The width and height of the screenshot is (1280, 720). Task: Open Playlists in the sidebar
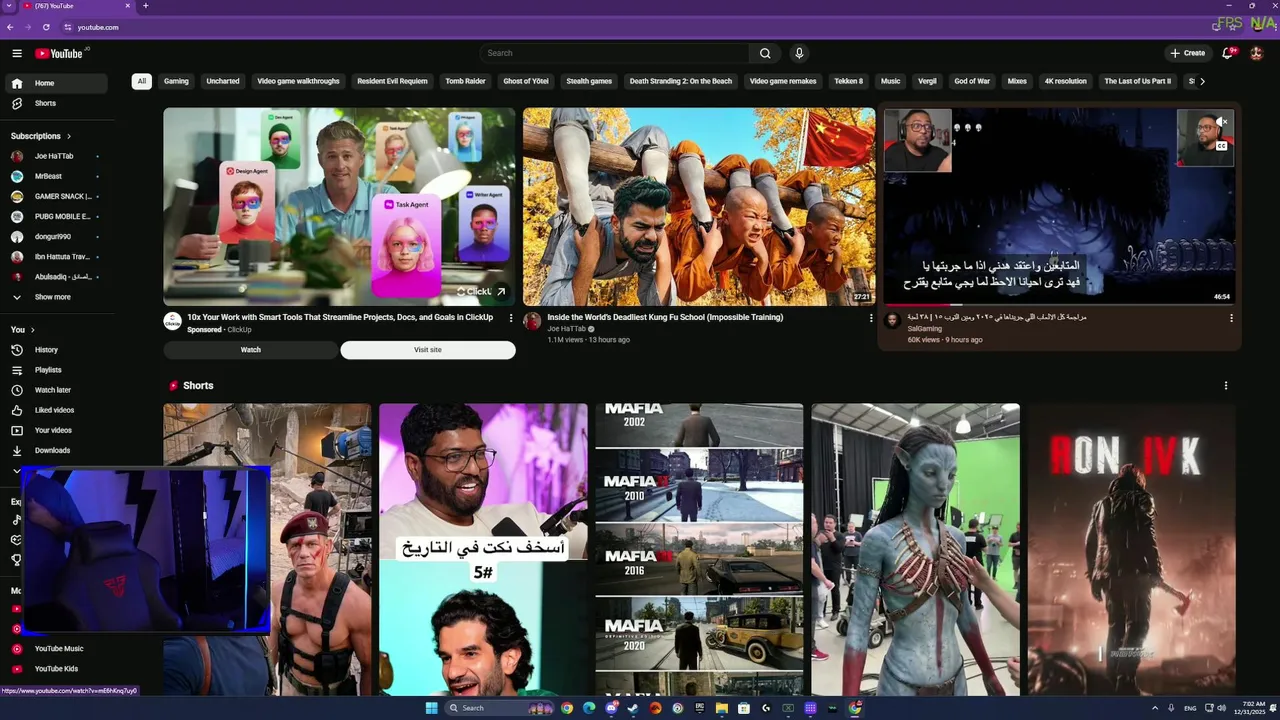(58, 370)
